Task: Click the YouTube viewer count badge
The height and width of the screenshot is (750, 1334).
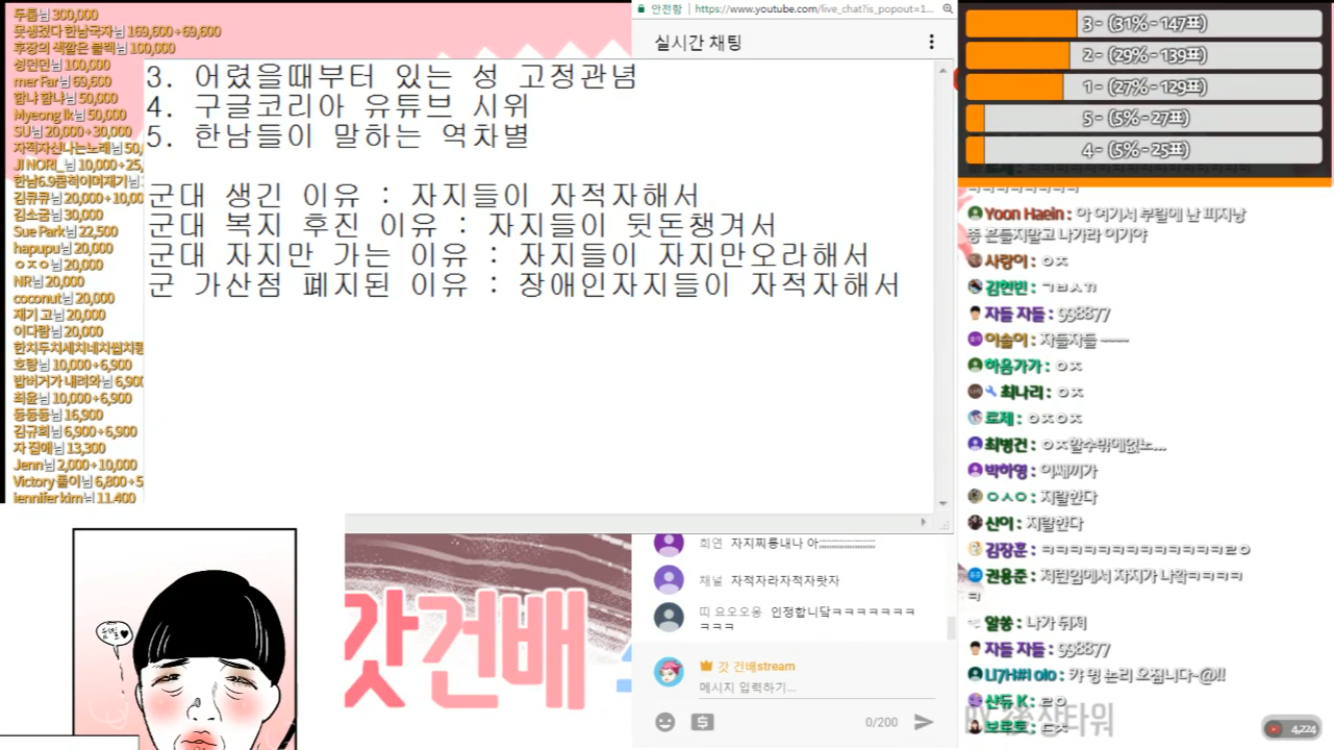Action: tap(1292, 729)
